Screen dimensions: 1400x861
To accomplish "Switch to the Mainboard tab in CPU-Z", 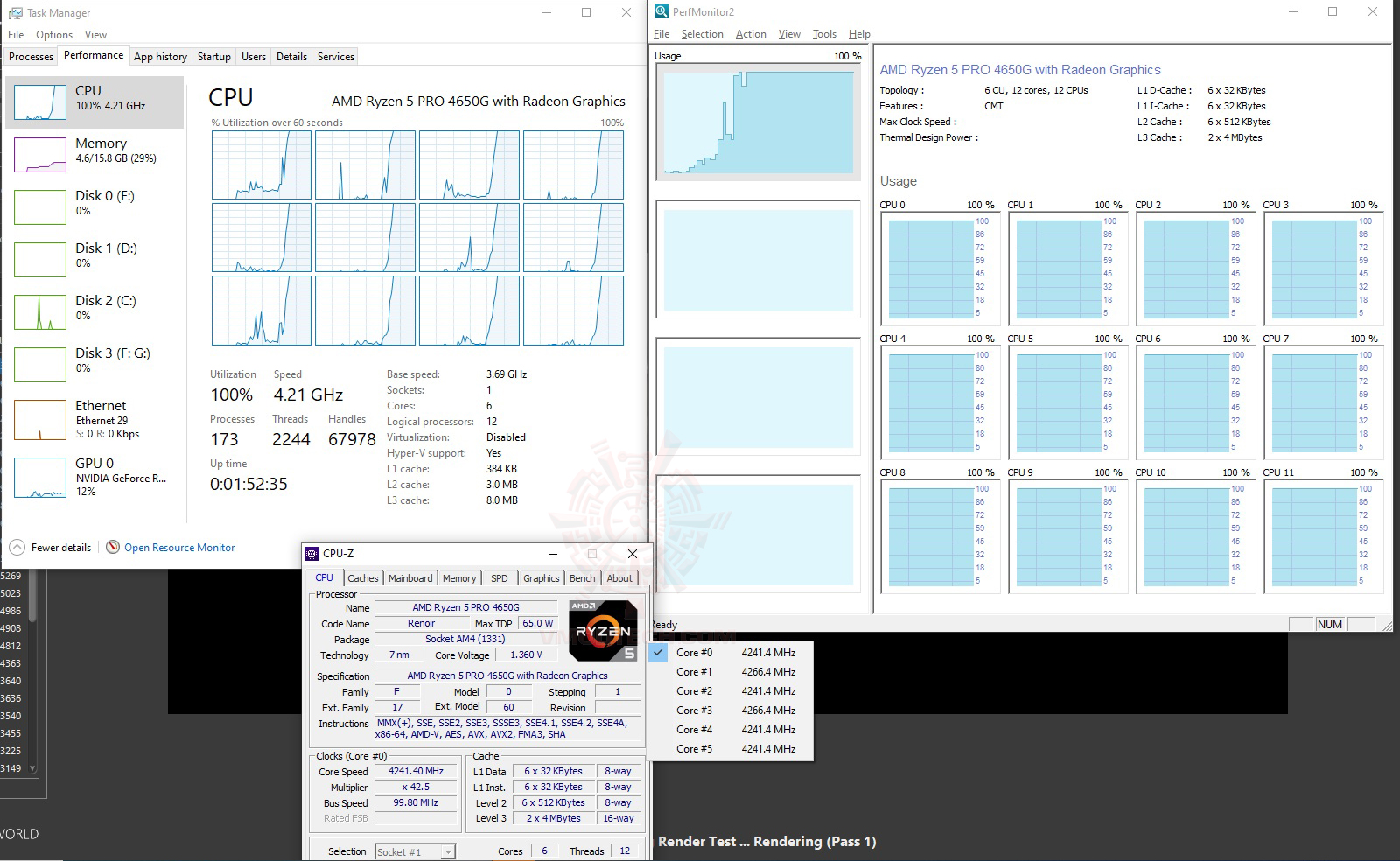I will point(410,578).
